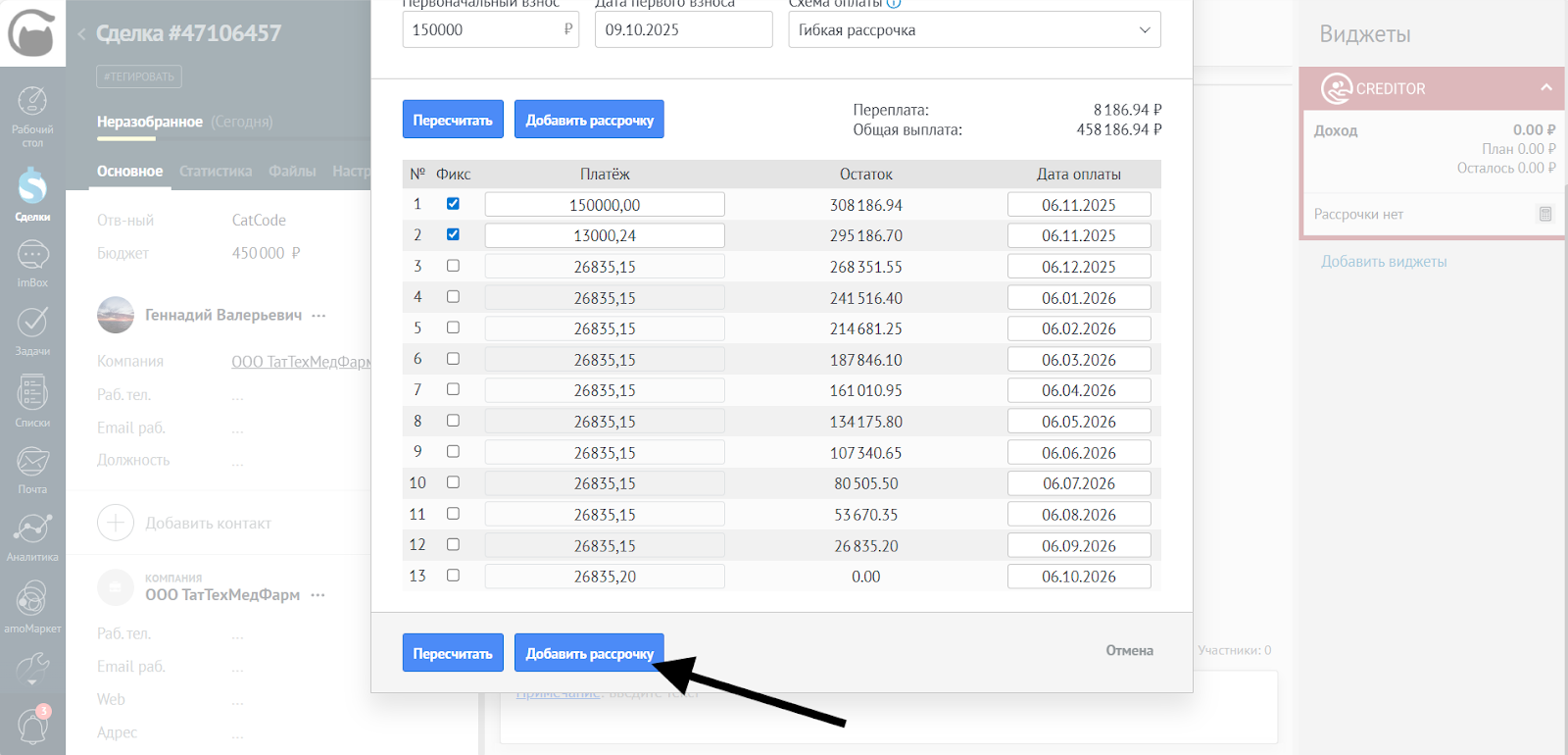1568x755 pixels.
Task: Click Отмена to cancel the dialog
Action: coord(1129,651)
